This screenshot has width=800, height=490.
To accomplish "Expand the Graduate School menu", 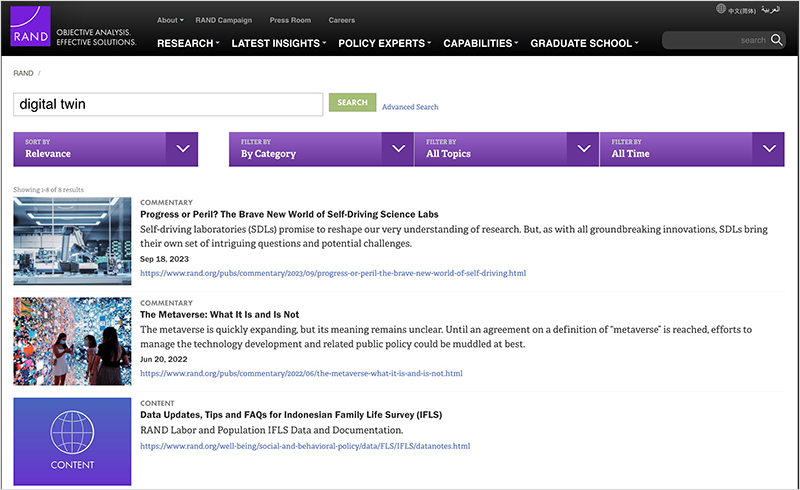I will pos(584,43).
